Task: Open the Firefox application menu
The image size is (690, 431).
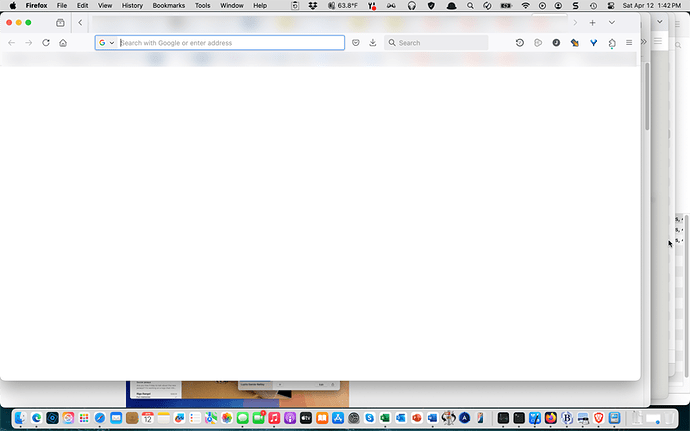Action: 36,6
